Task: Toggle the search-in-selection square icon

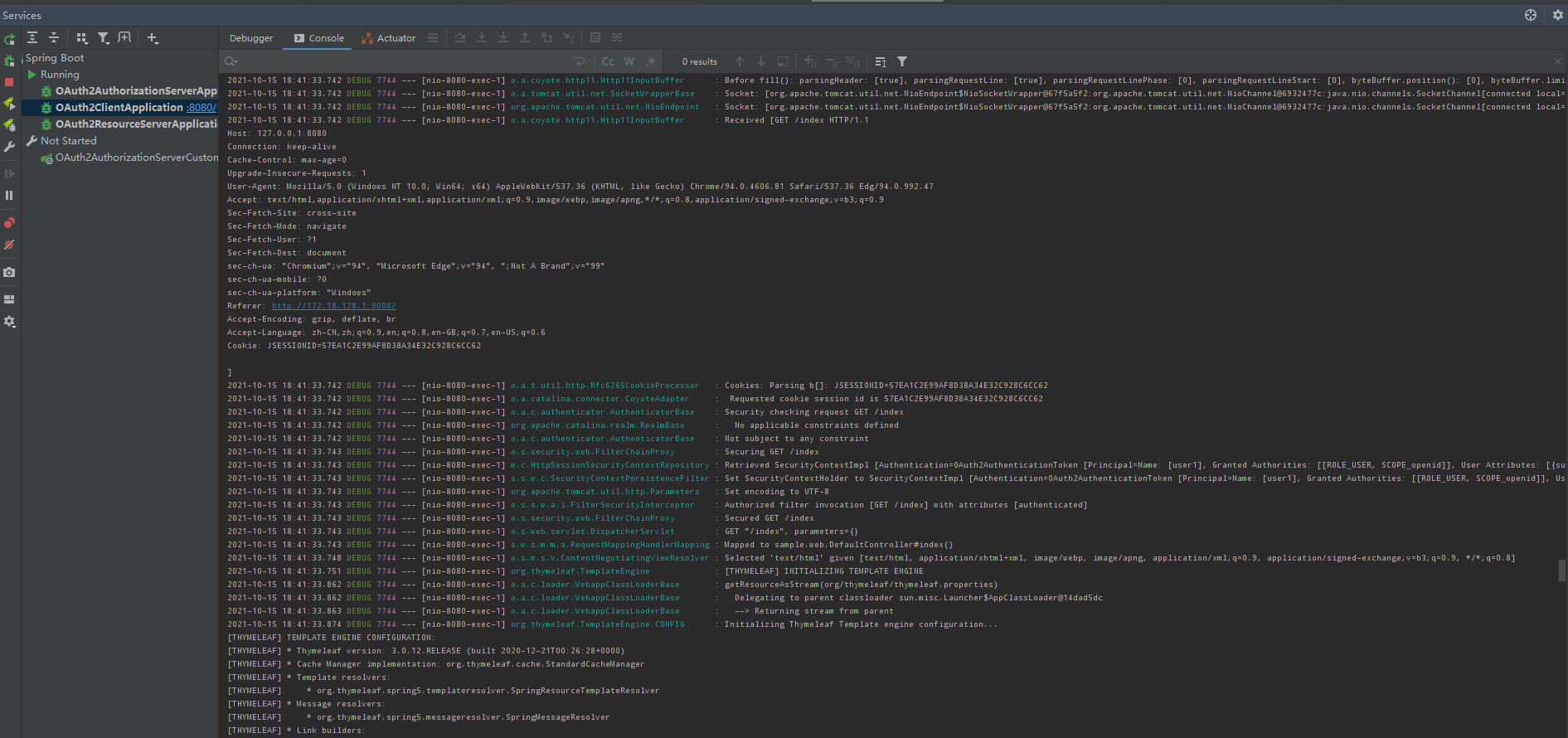Action: coord(783,61)
